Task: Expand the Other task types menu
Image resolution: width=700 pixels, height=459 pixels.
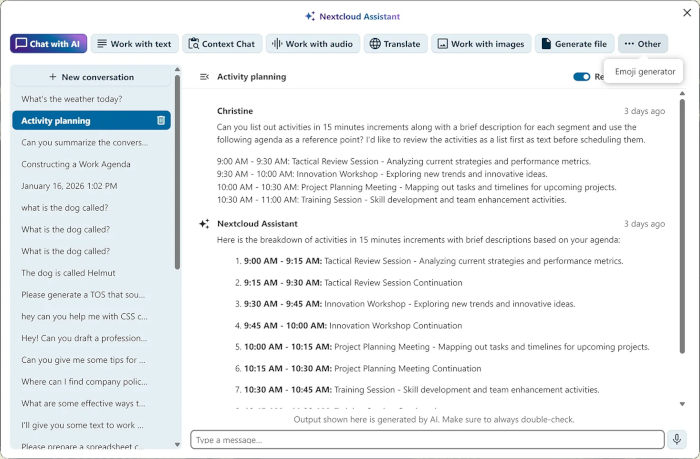Action: click(642, 44)
